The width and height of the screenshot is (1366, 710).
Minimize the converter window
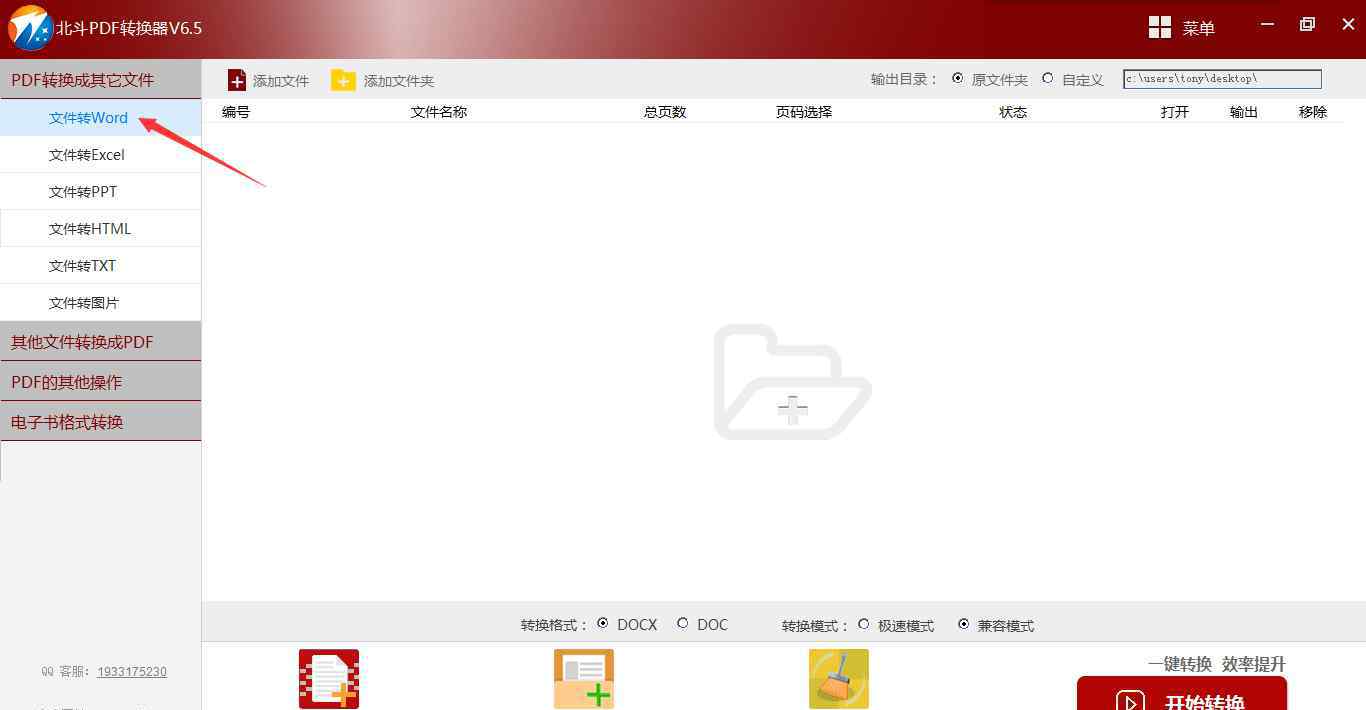tap(1268, 25)
